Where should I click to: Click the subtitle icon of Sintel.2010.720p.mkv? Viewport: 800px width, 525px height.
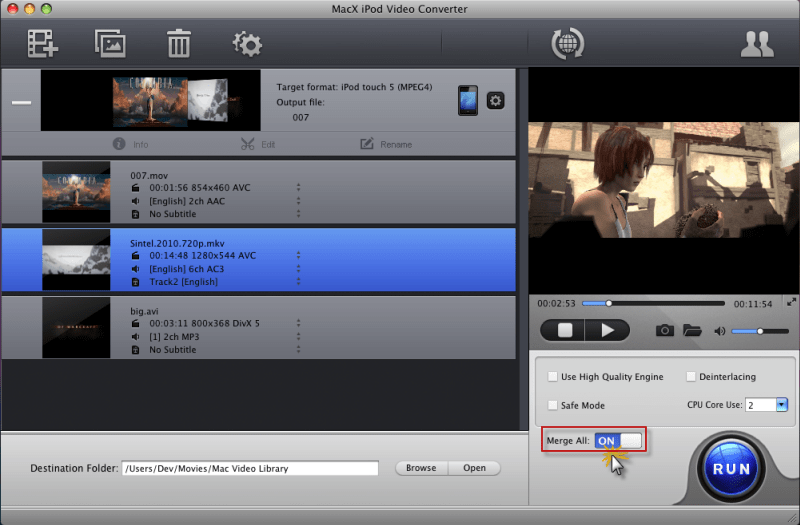tap(135, 282)
